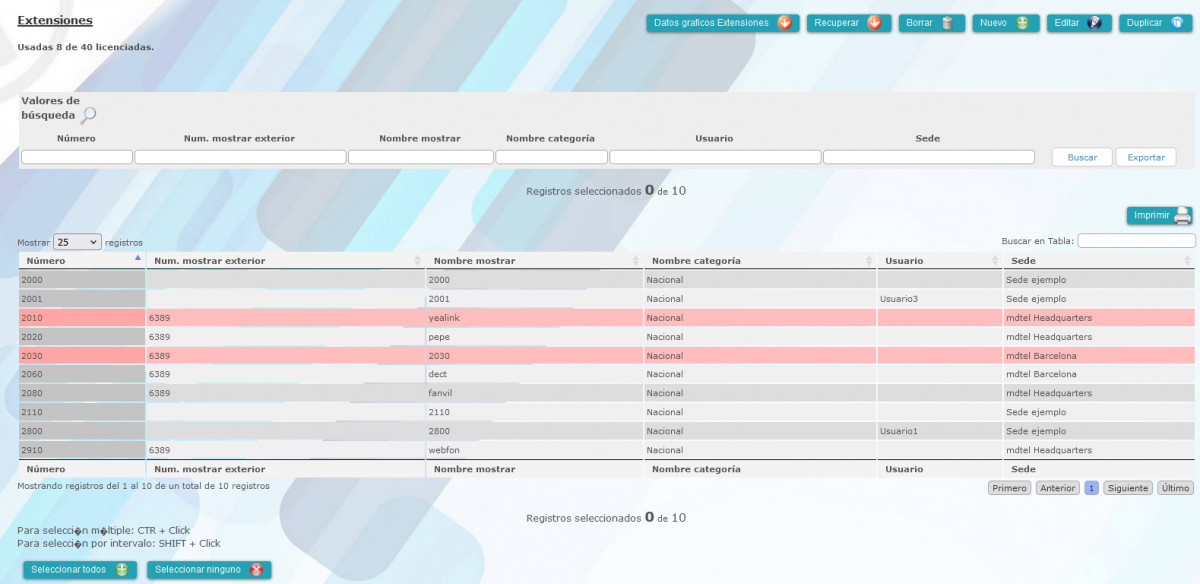Click the Duplicar button
The image size is (1200, 584).
pyautogui.click(x=1155, y=23)
